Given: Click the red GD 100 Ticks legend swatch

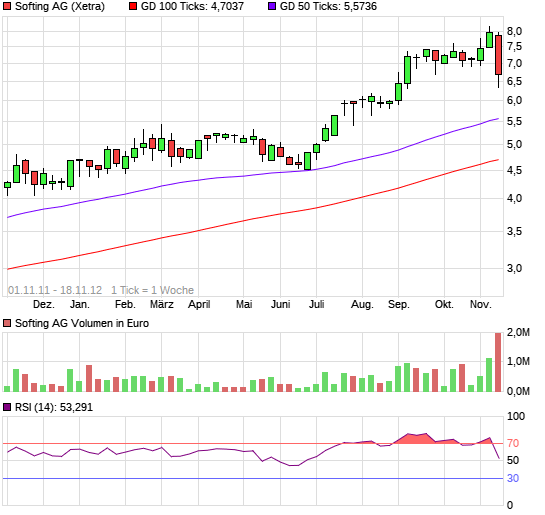Looking at the screenshot, I should (x=132, y=6).
